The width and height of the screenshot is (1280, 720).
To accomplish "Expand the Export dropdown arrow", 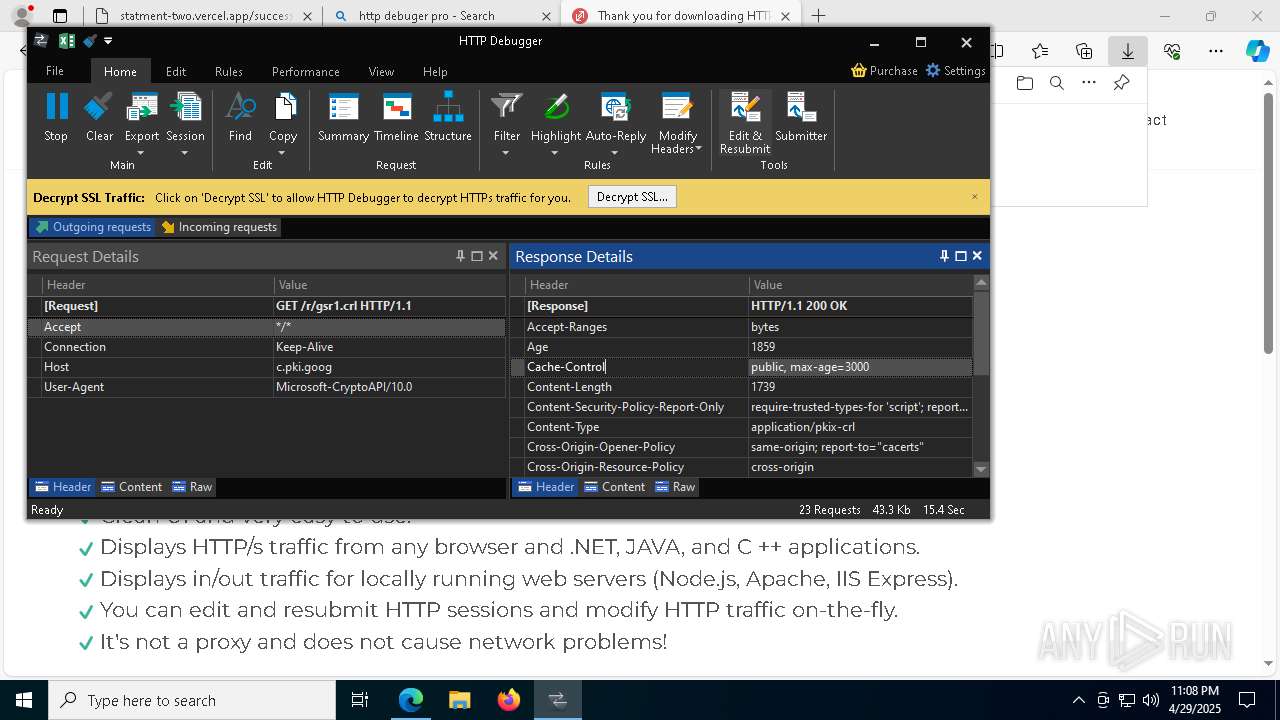I will (141, 153).
